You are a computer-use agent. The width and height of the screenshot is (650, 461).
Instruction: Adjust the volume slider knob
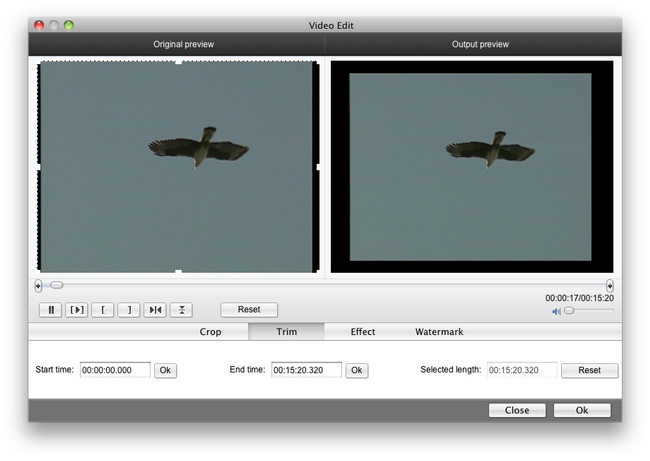569,310
